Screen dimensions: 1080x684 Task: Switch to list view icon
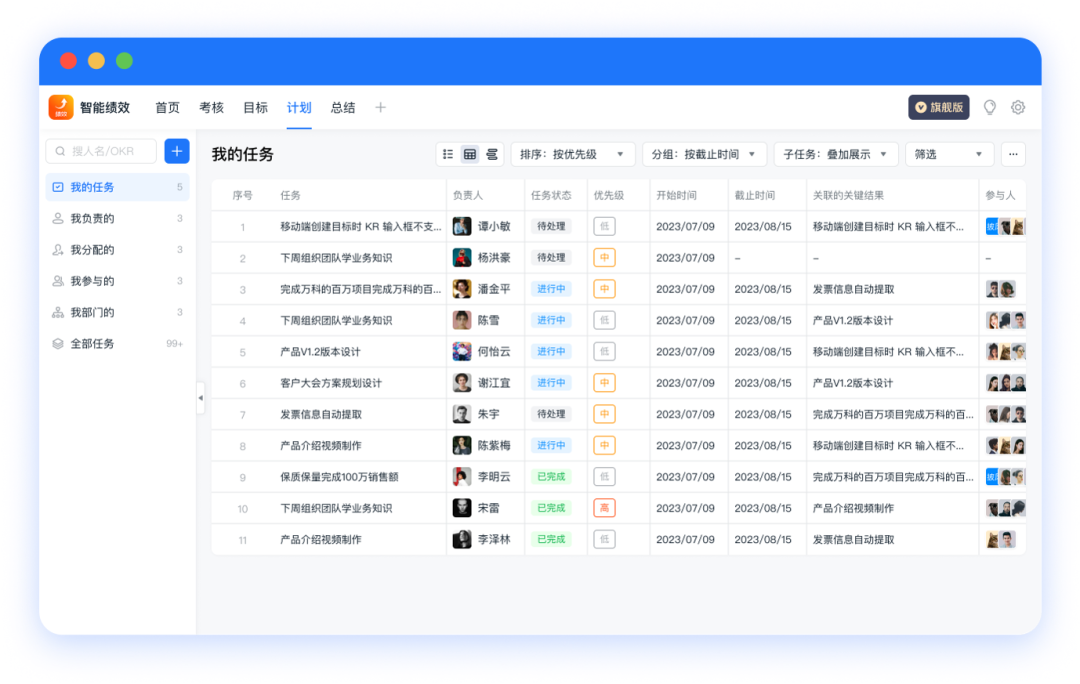[x=448, y=154]
